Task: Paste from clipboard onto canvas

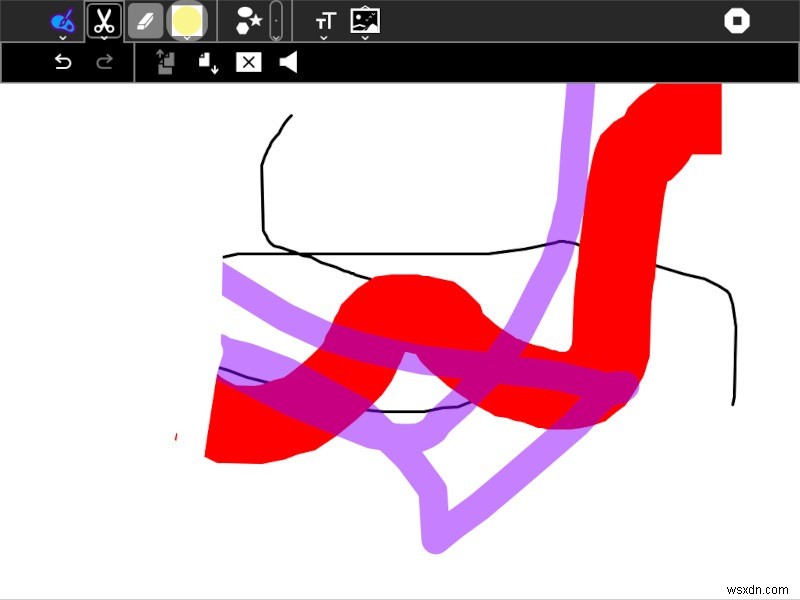Action: coord(208,62)
